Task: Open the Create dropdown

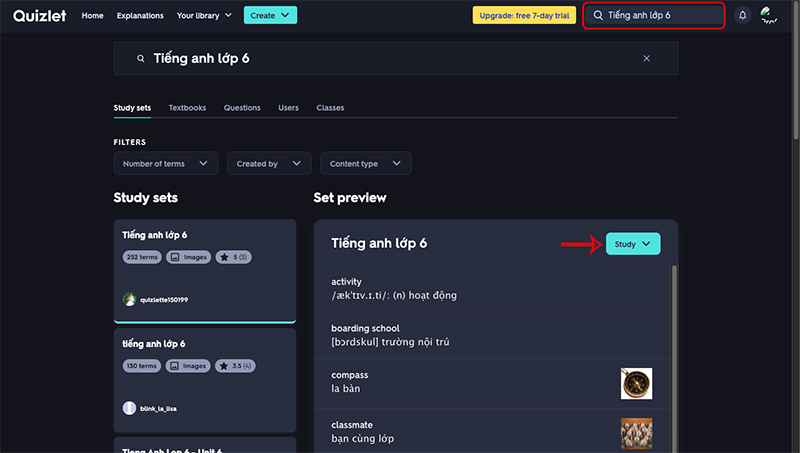Action: (x=270, y=16)
